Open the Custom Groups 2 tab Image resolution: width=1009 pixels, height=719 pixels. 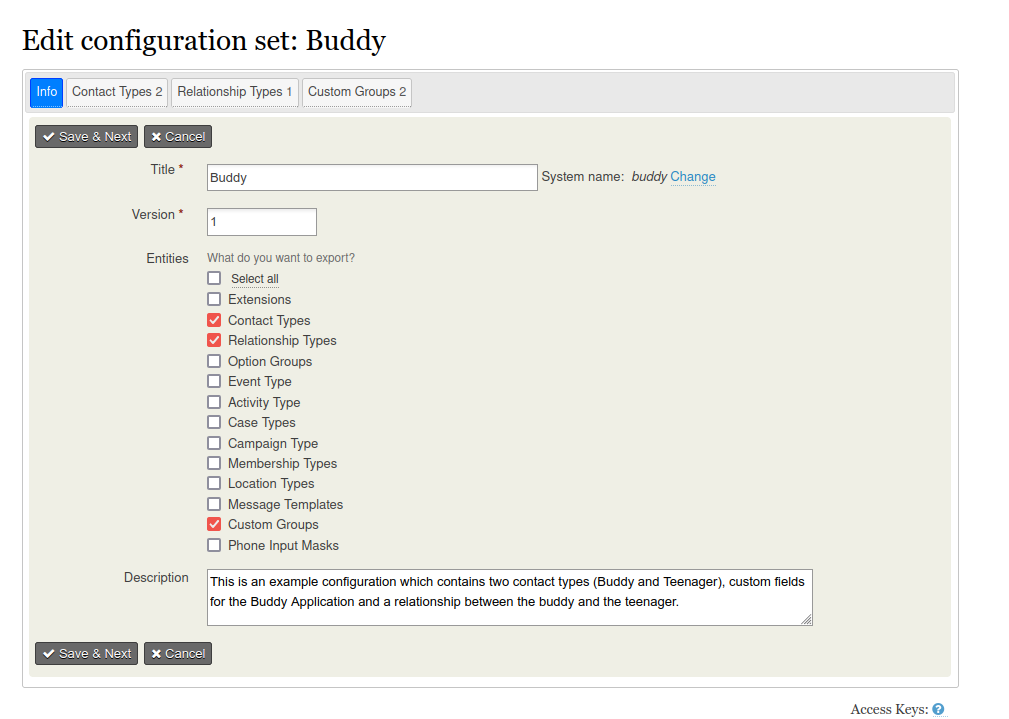coord(357,92)
